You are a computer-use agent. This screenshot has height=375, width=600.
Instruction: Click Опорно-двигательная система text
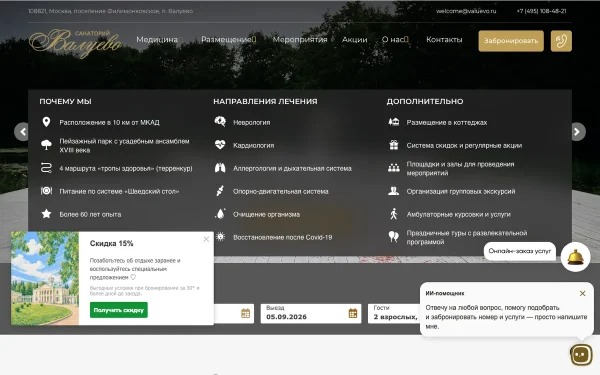coord(280,191)
